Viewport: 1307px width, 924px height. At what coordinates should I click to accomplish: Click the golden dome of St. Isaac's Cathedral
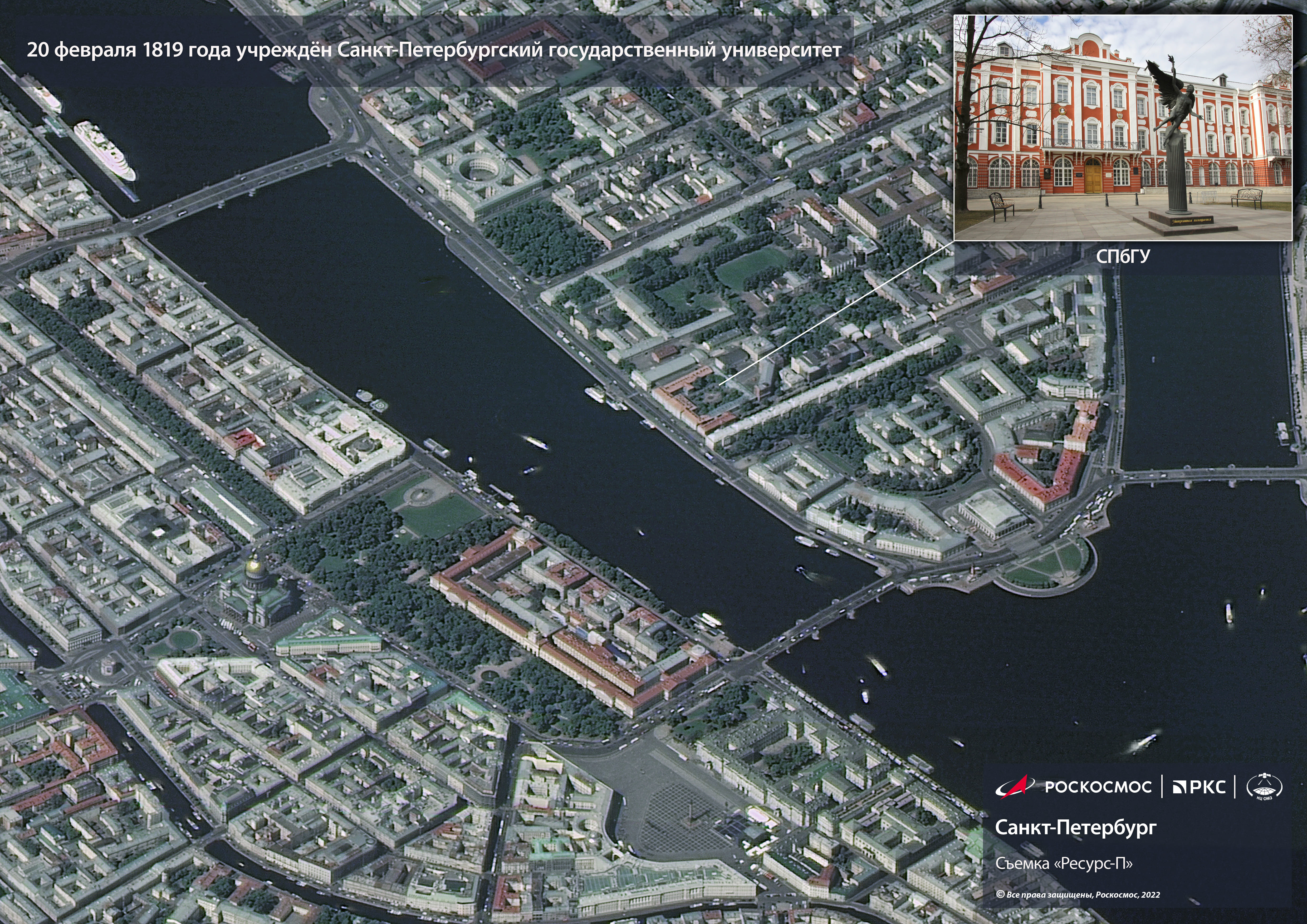coord(253,567)
